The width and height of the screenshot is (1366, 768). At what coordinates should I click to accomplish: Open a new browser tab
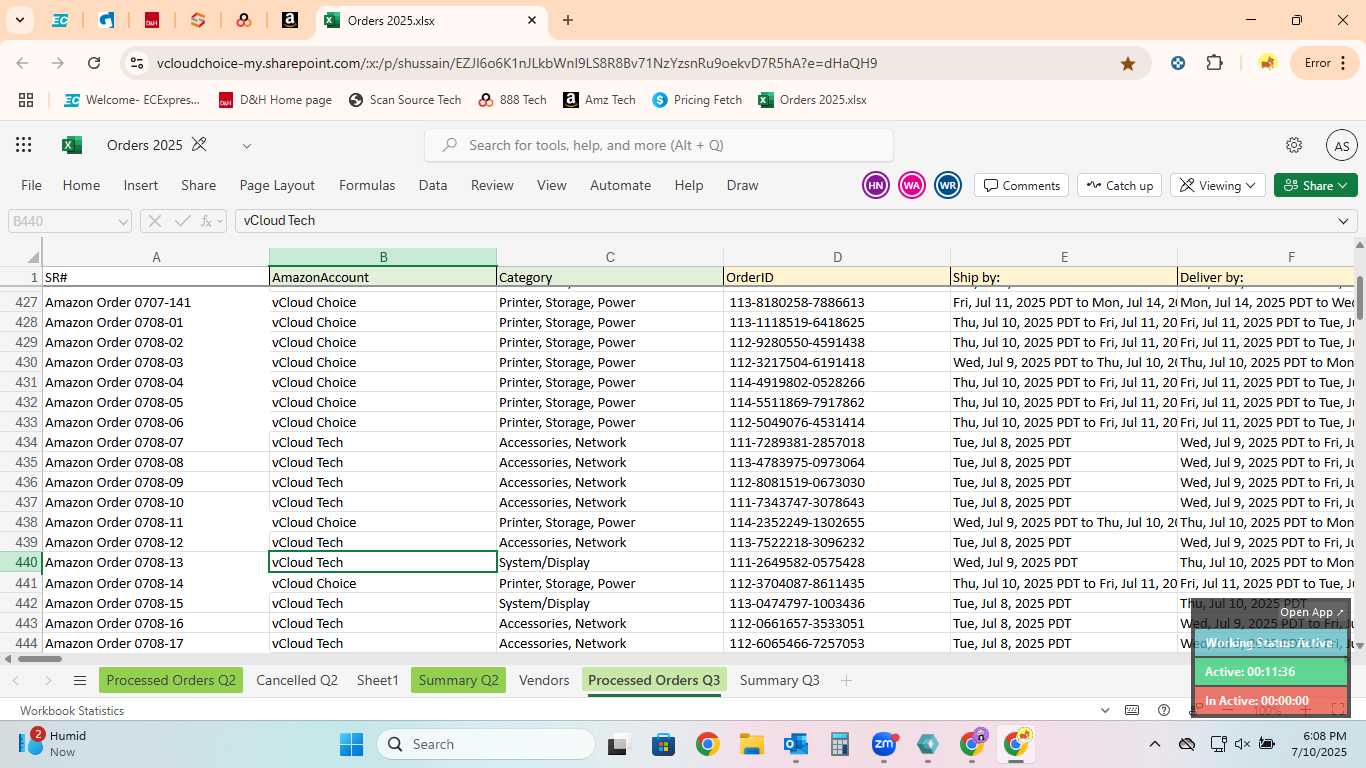(x=568, y=20)
